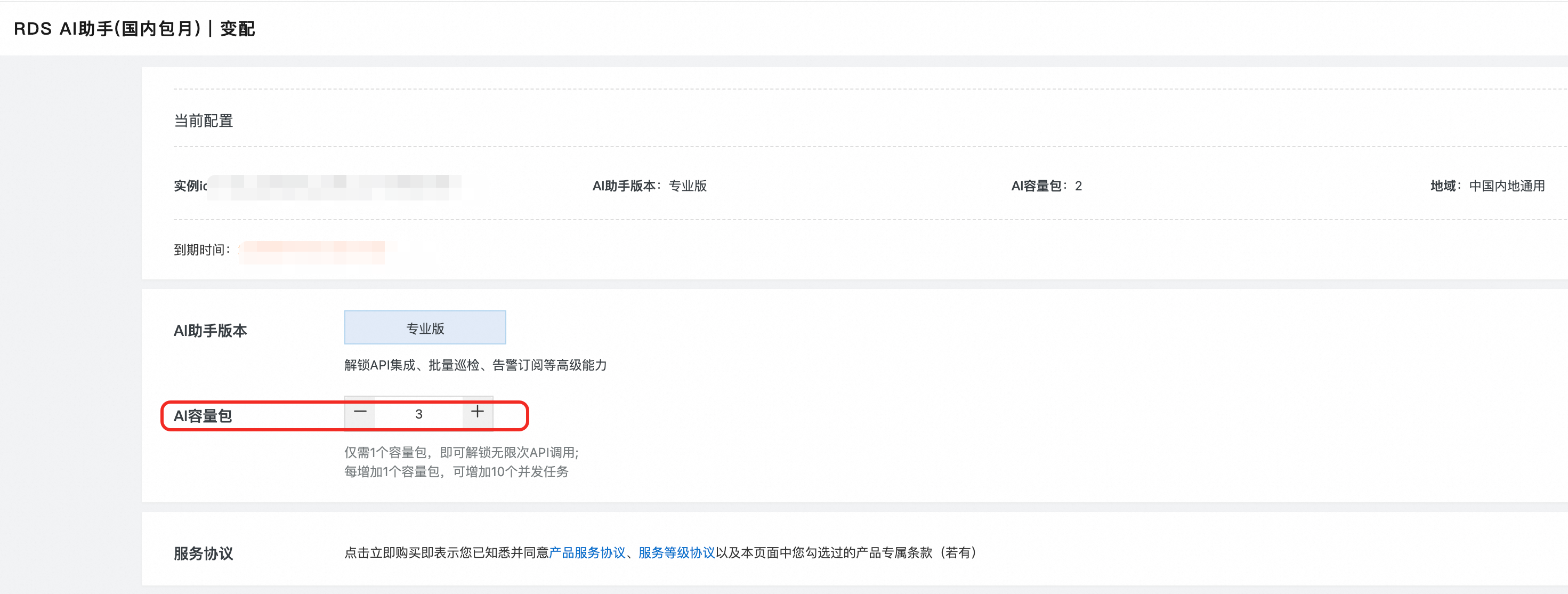Click the 当前配置 section heading

click(x=203, y=121)
